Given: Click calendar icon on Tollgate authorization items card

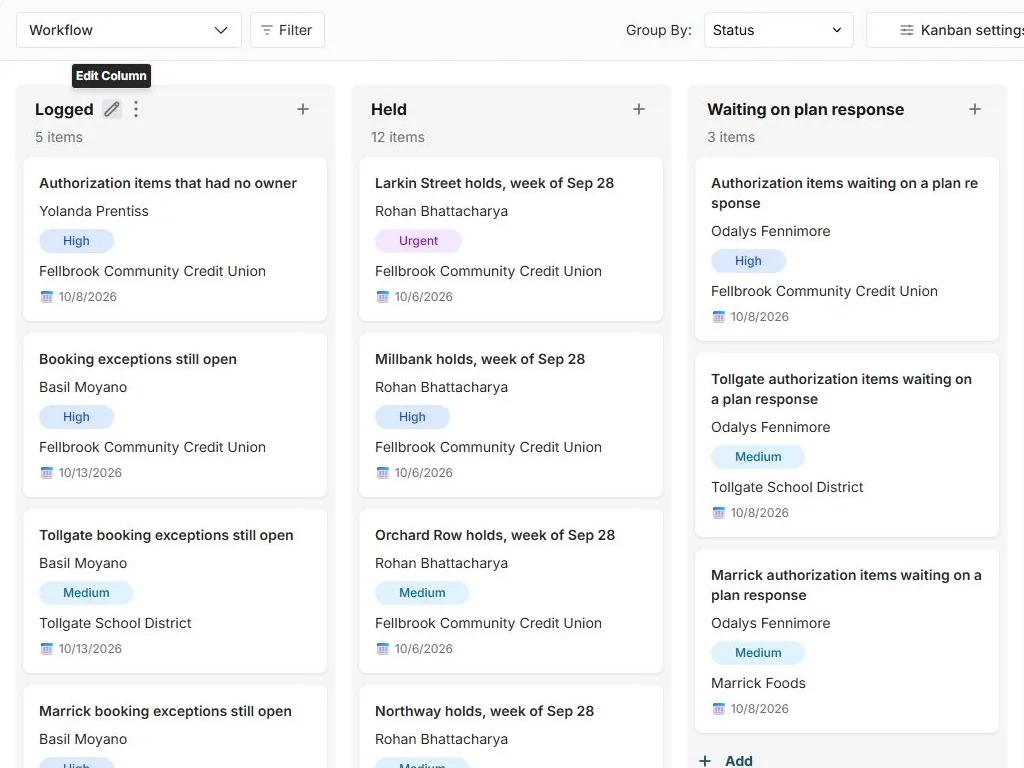Looking at the screenshot, I should coord(718,513).
